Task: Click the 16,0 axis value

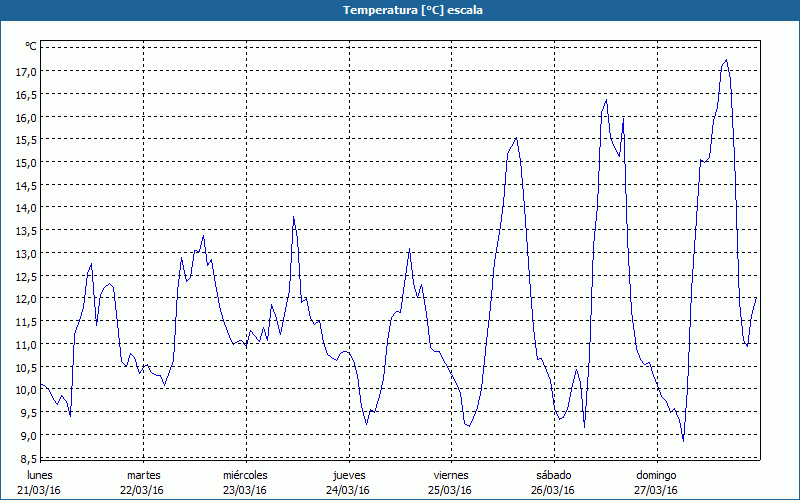Action: (27, 118)
